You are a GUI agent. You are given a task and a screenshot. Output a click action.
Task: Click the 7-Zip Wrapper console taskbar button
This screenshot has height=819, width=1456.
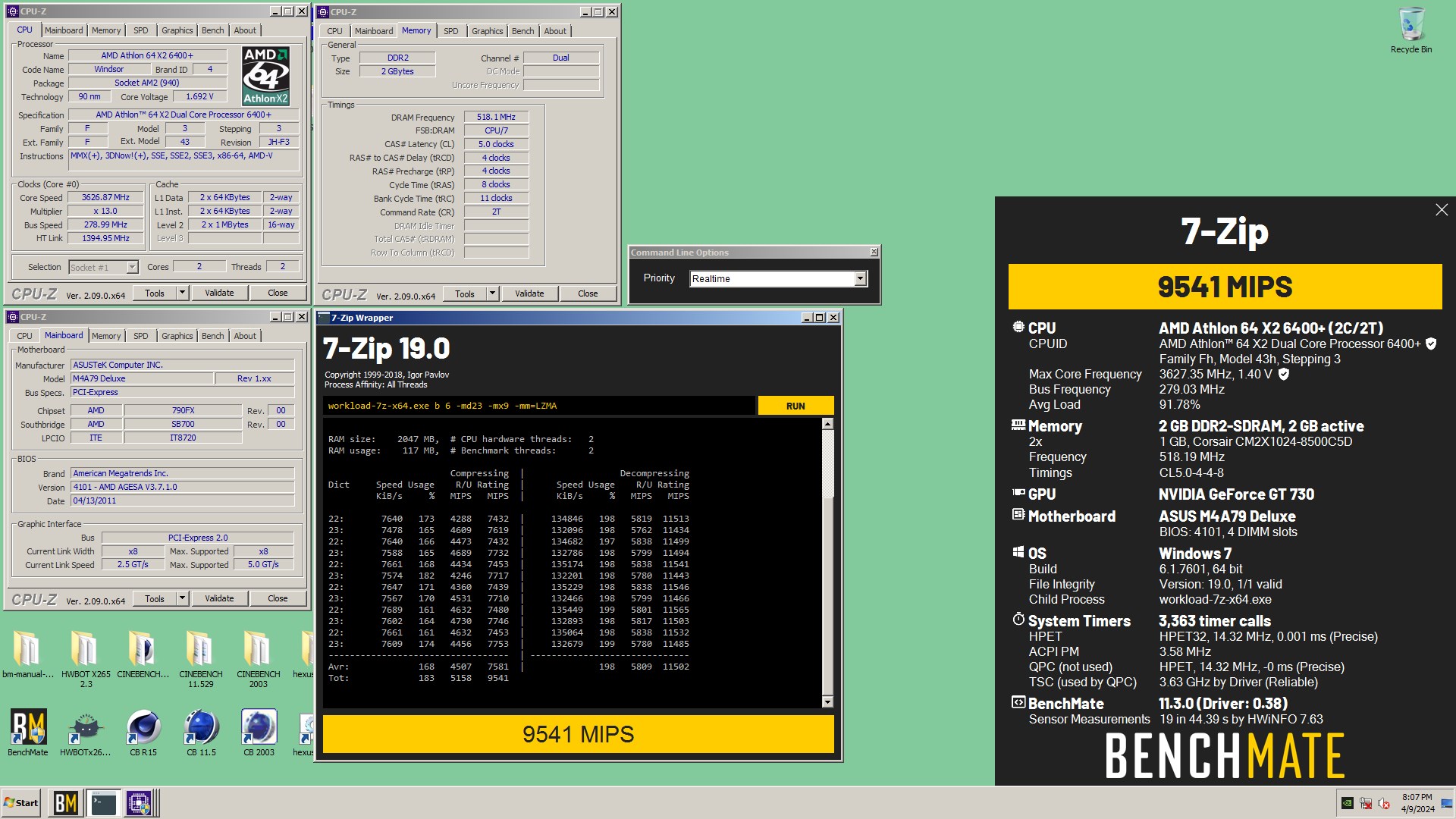click(x=103, y=803)
